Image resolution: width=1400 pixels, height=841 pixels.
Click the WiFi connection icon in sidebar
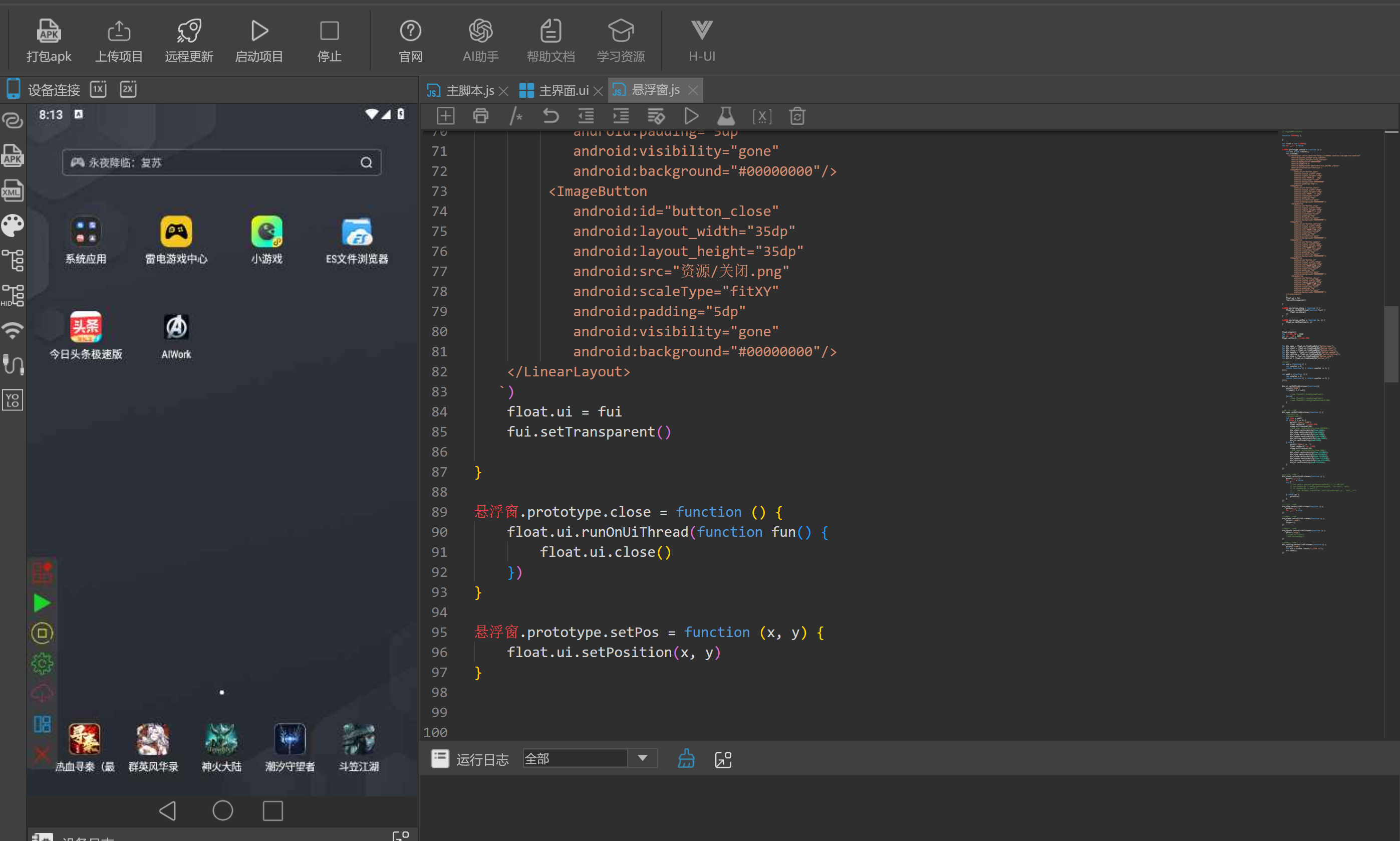[x=13, y=330]
